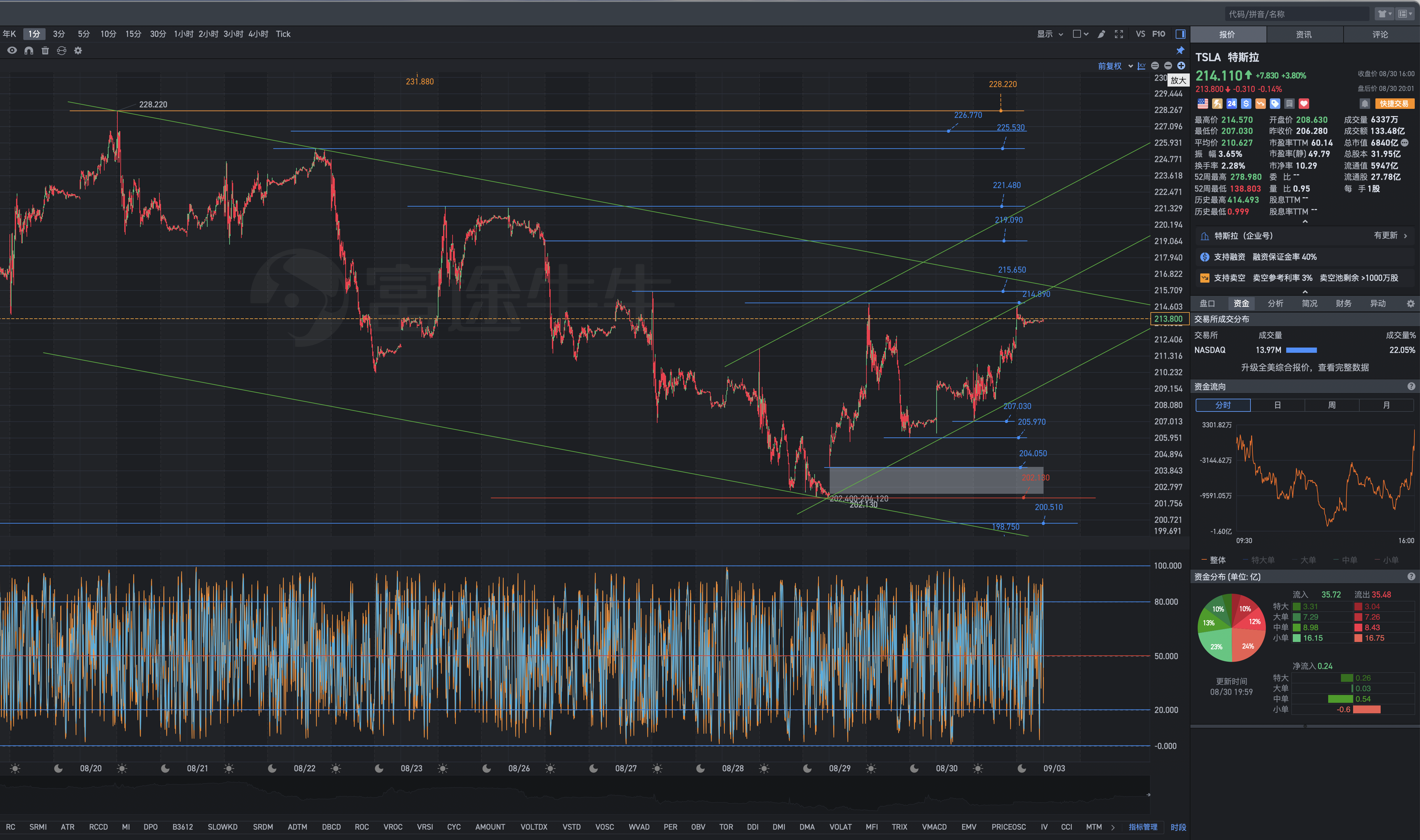The height and width of the screenshot is (840, 1420).
Task: Open 指标管理 indicator manager
Action: [x=1143, y=827]
